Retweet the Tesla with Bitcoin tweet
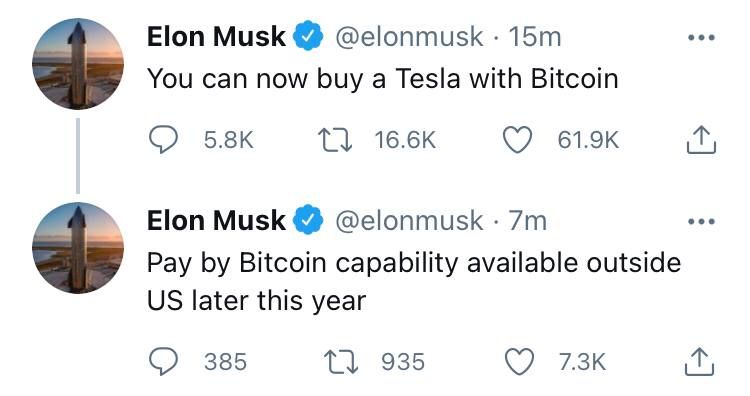 tap(335, 140)
